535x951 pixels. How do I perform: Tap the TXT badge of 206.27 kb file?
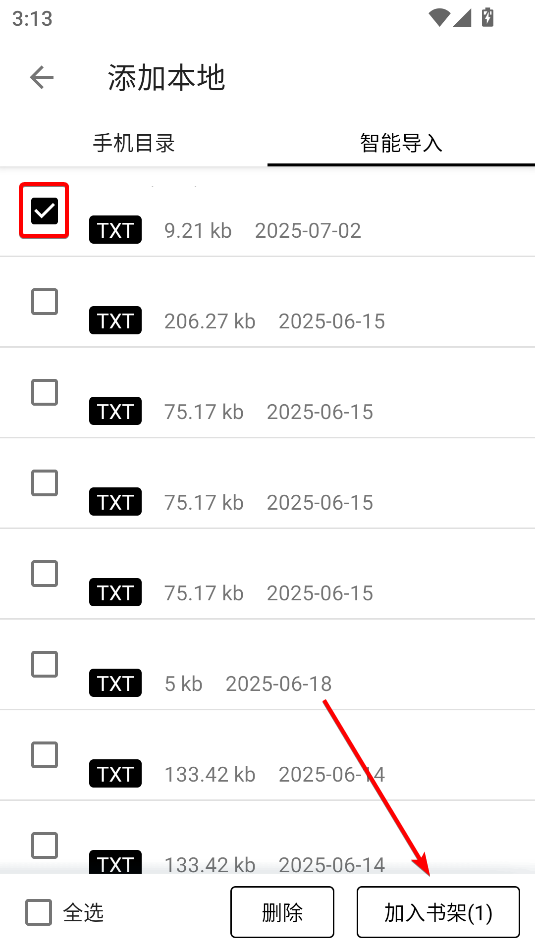pyautogui.click(x=115, y=320)
